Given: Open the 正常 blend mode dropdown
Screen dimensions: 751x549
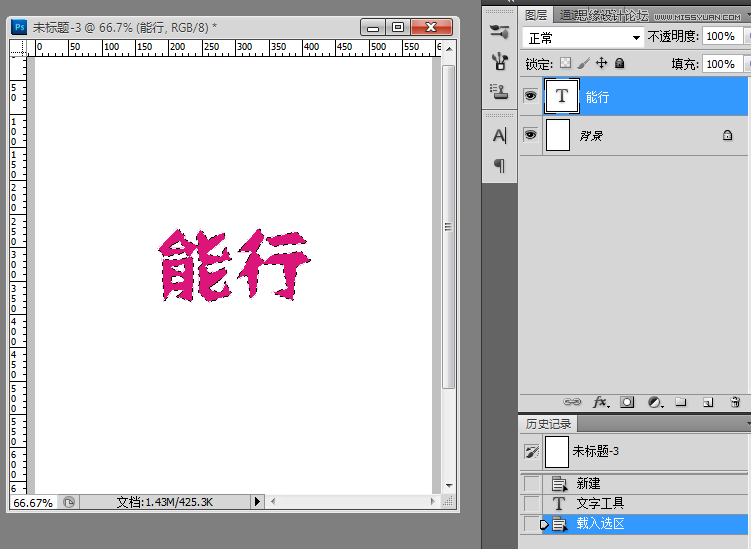Looking at the screenshot, I should click(x=583, y=37).
